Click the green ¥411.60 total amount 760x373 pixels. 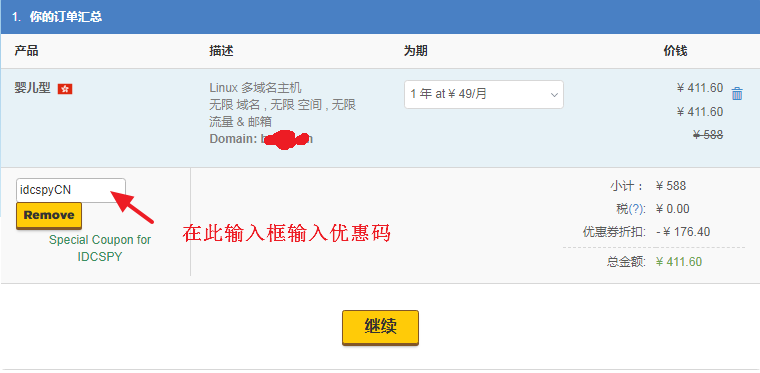tap(679, 262)
